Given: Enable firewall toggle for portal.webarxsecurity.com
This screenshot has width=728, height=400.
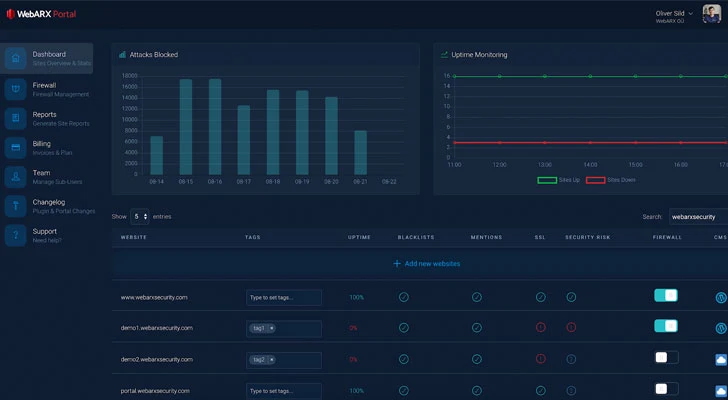Looking at the screenshot, I should point(667,388).
